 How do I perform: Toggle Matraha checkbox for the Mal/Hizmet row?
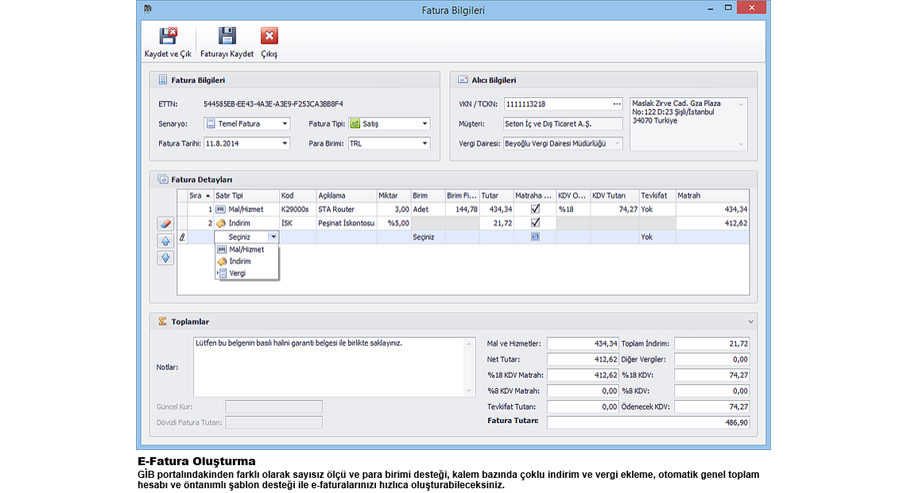[x=535, y=209]
